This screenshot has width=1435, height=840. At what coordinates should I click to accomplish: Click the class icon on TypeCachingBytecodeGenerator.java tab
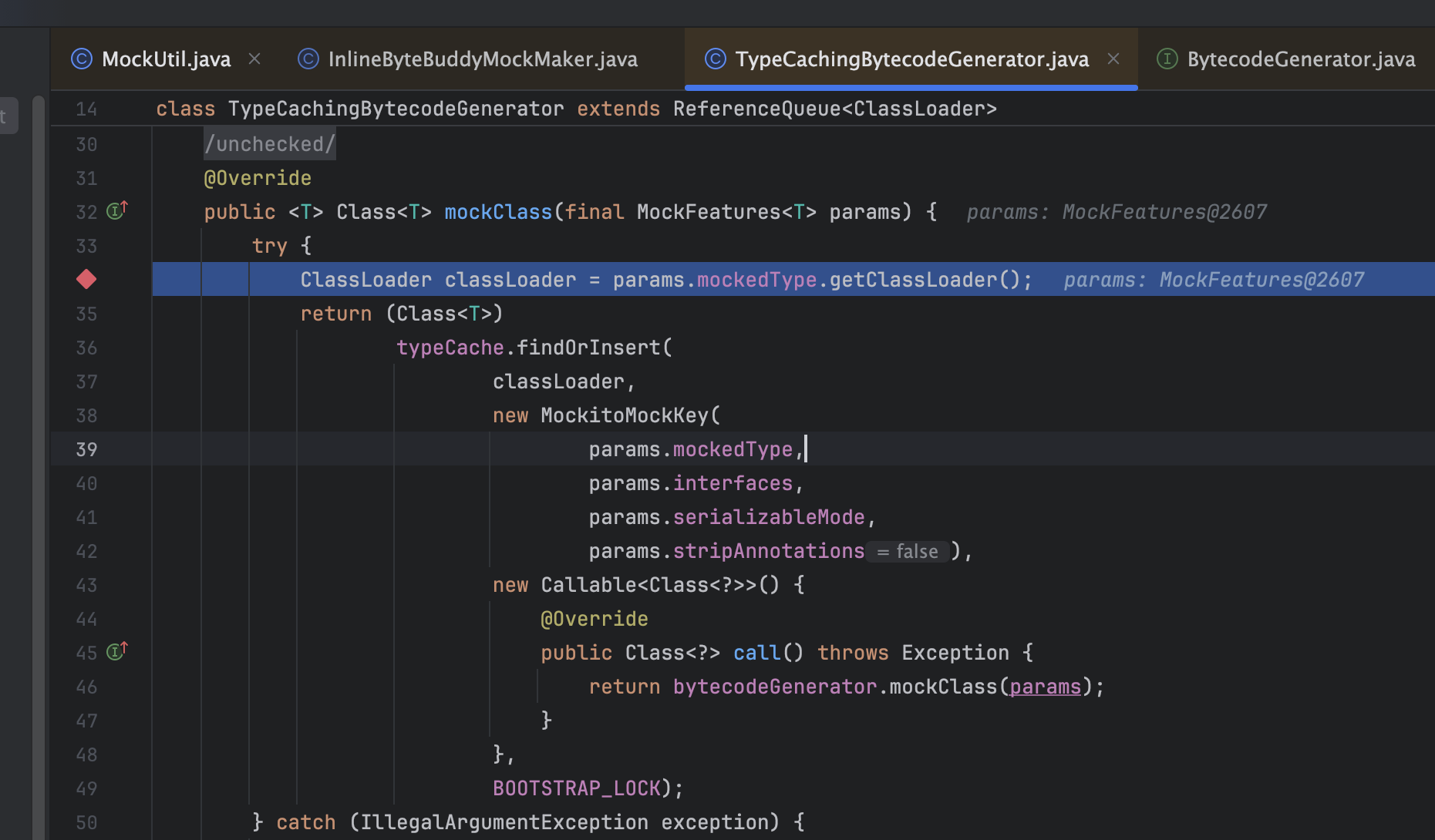716,59
